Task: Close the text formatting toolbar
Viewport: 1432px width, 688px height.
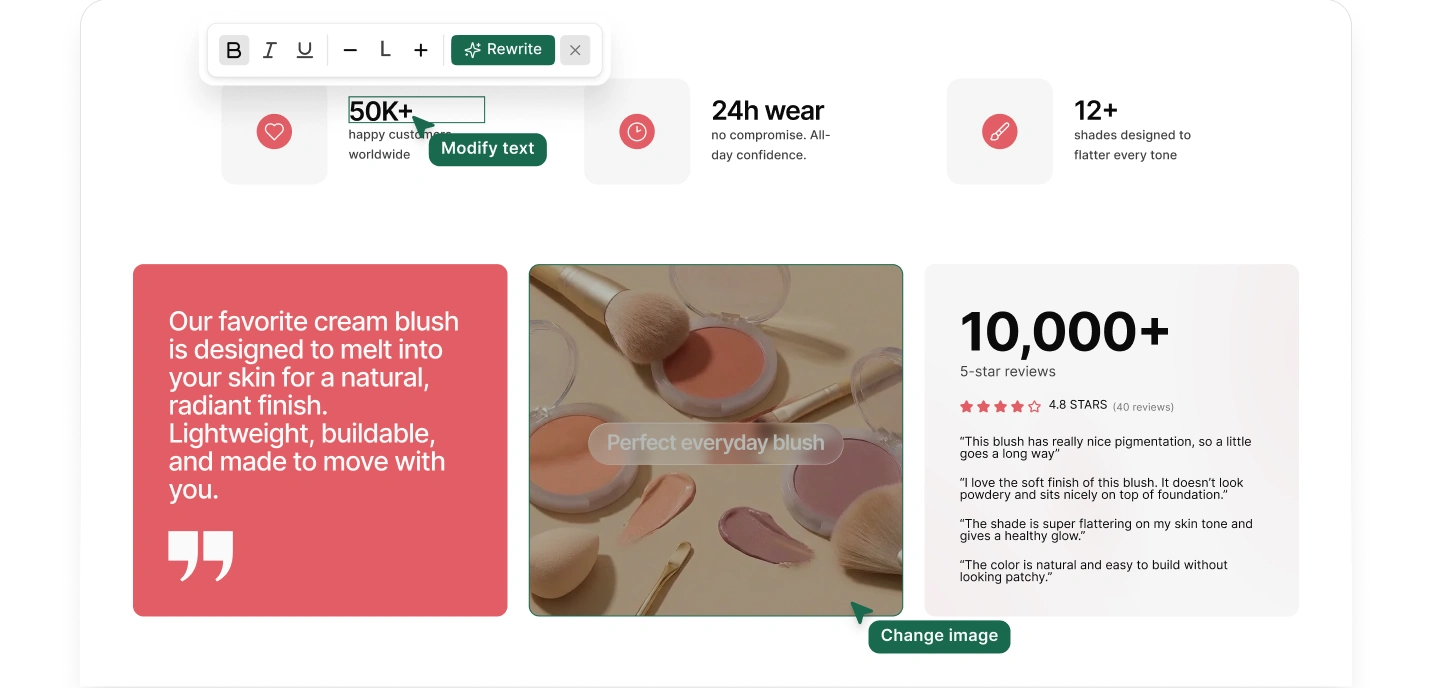Action: 575,50
